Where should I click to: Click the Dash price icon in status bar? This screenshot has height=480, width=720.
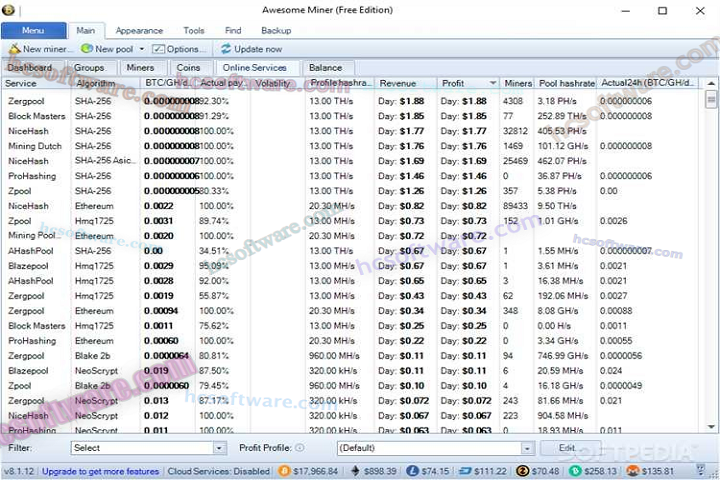point(465,471)
